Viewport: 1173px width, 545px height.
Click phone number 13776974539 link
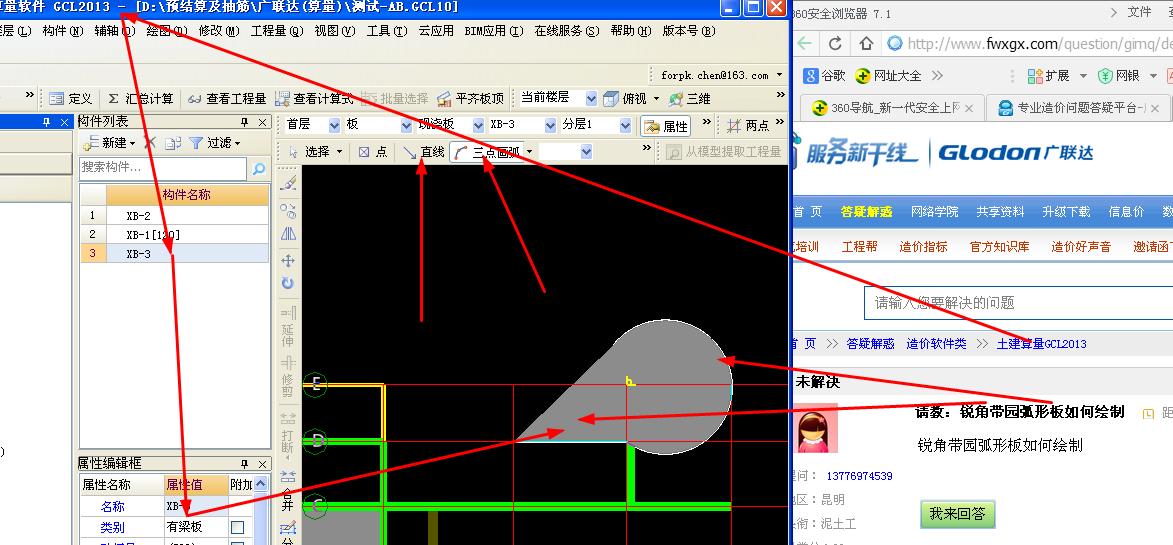coord(860,475)
